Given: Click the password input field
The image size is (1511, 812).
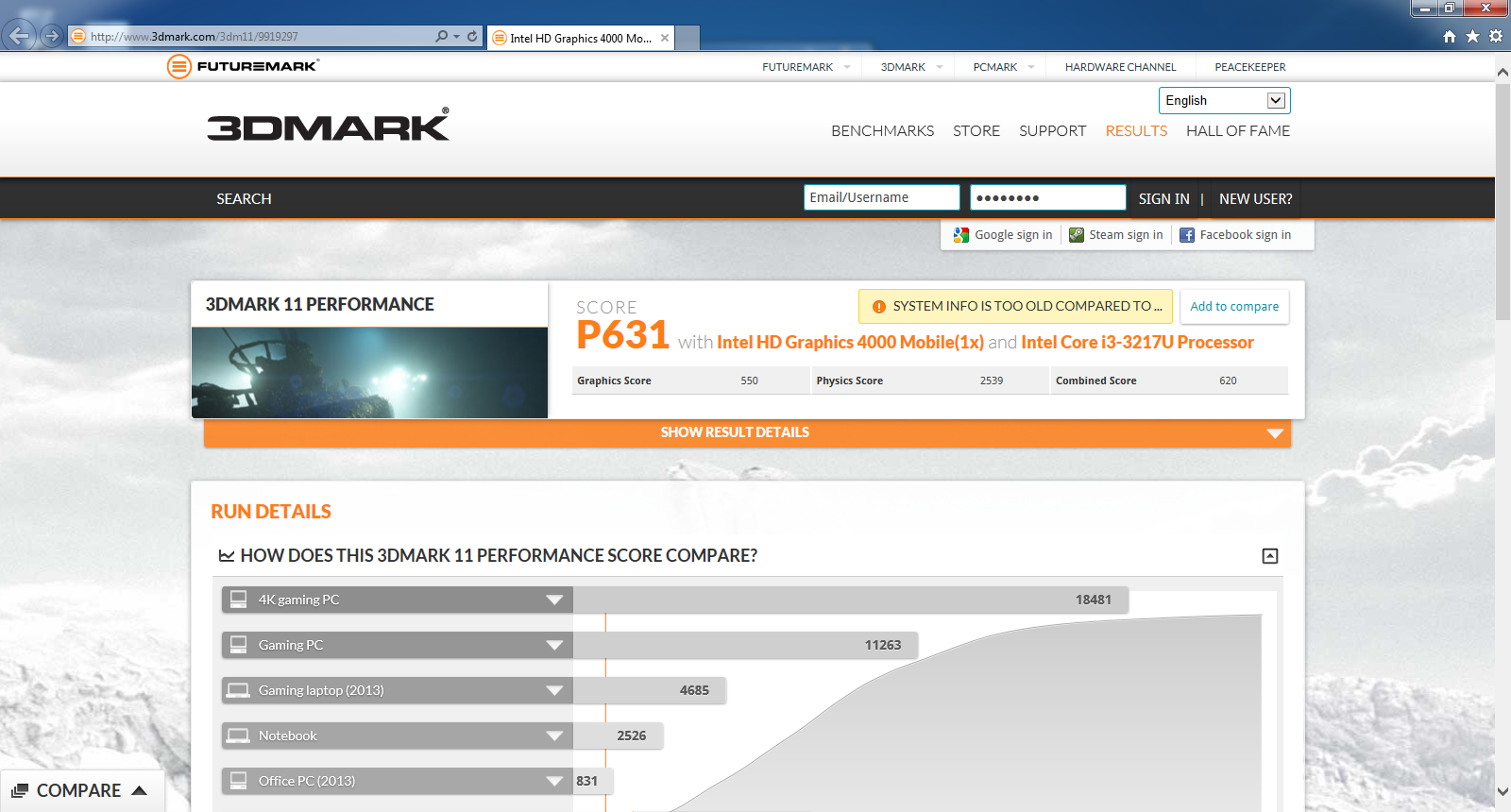Looking at the screenshot, I should click(x=1047, y=197).
